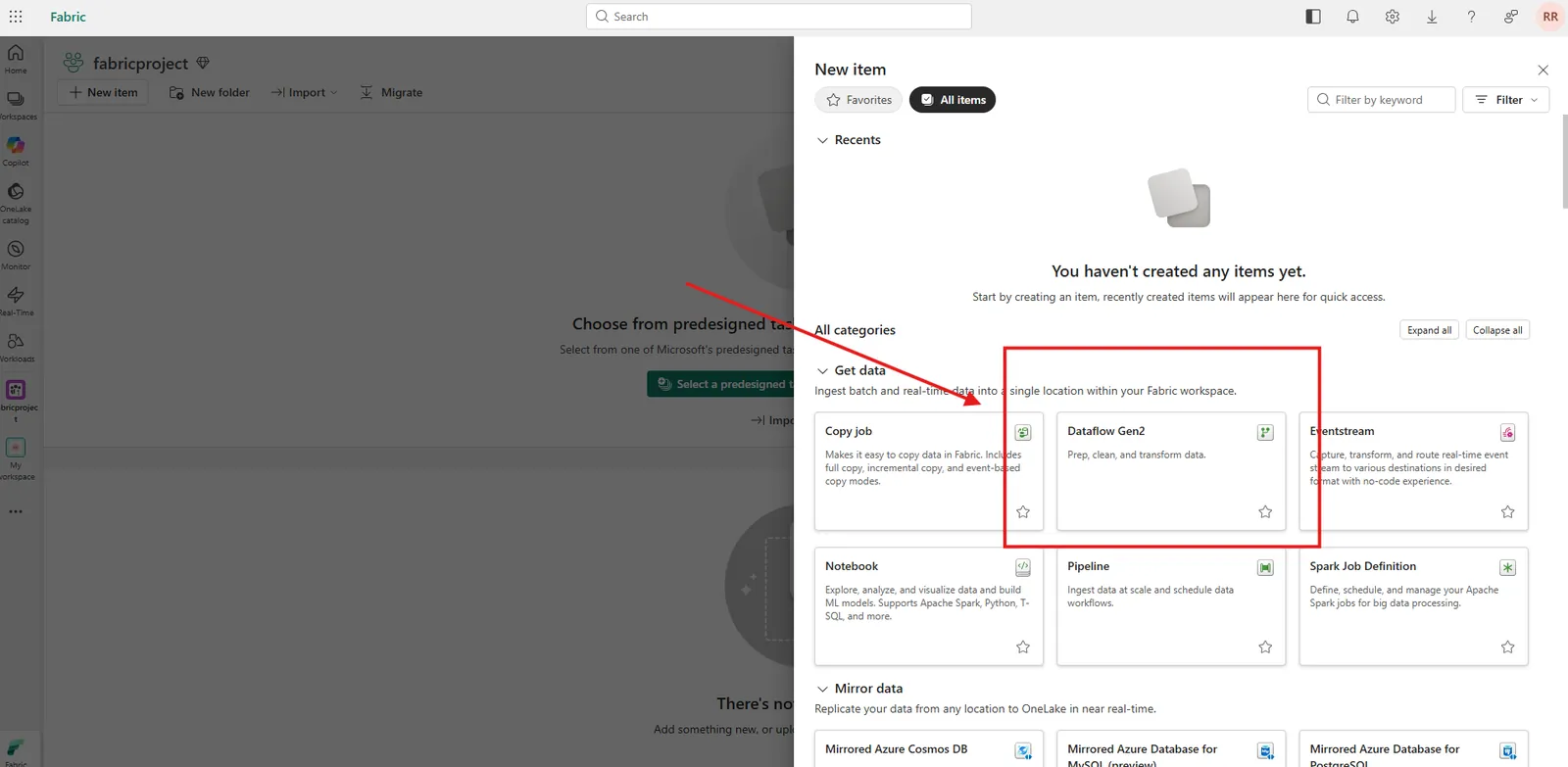1568x767 pixels.
Task: Favorite the Dataflow Gen2 item star
Action: (1265, 511)
